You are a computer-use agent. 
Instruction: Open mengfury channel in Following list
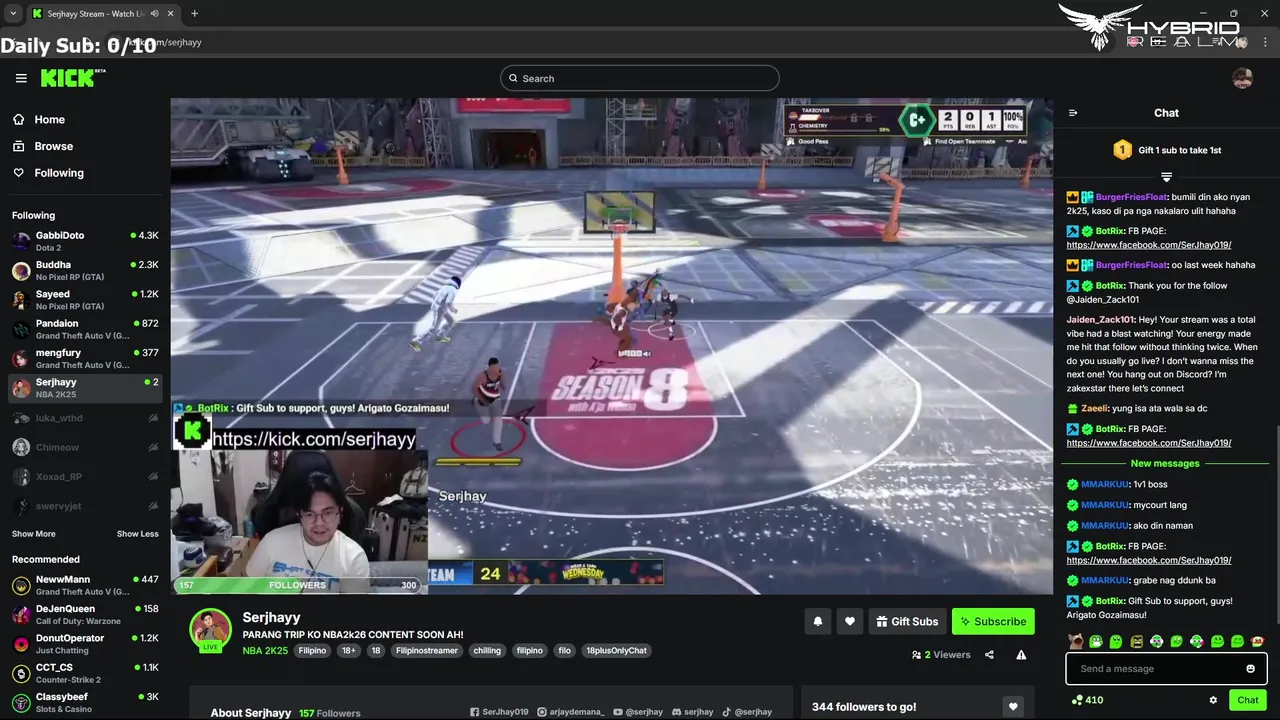85,358
